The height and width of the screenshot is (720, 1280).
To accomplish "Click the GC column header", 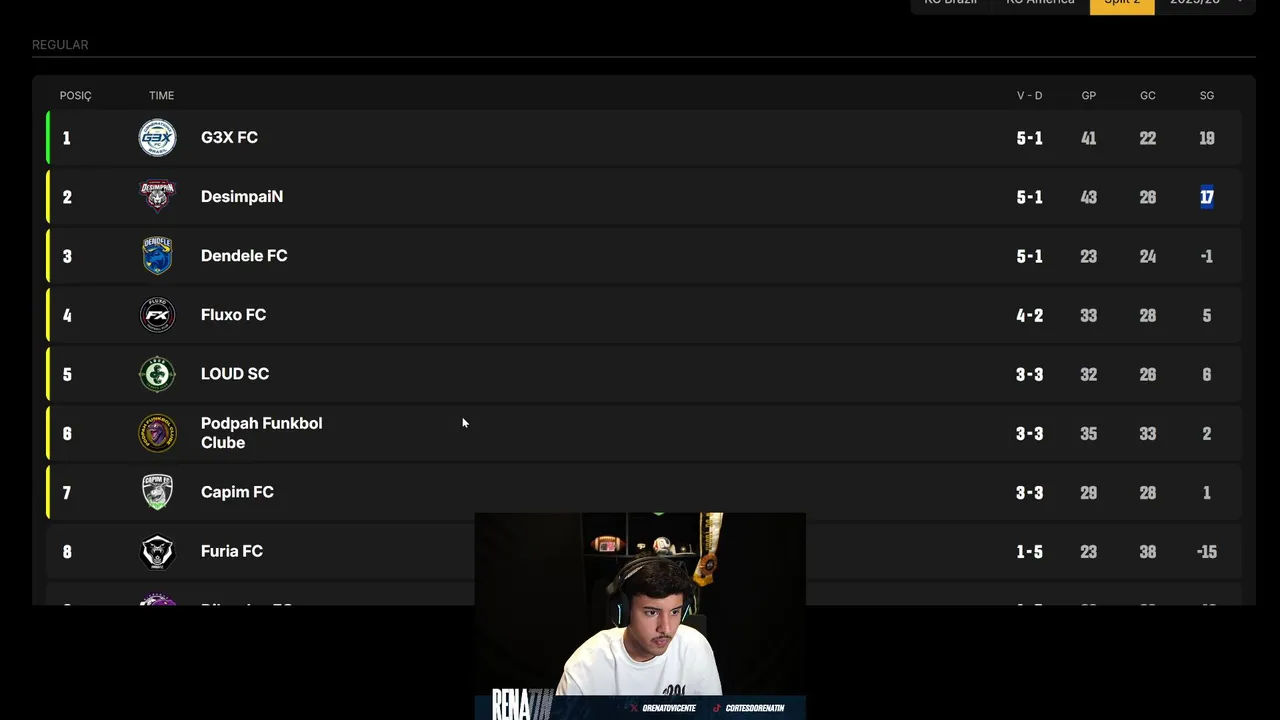I will coord(1148,96).
